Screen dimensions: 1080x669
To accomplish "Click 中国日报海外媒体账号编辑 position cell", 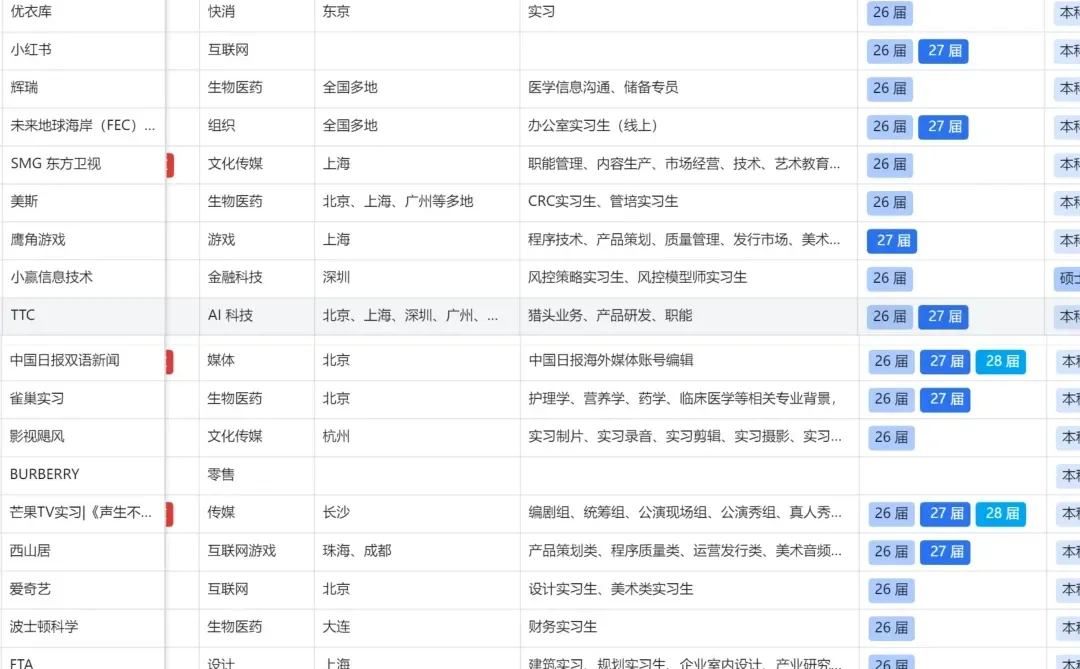I will [611, 360].
